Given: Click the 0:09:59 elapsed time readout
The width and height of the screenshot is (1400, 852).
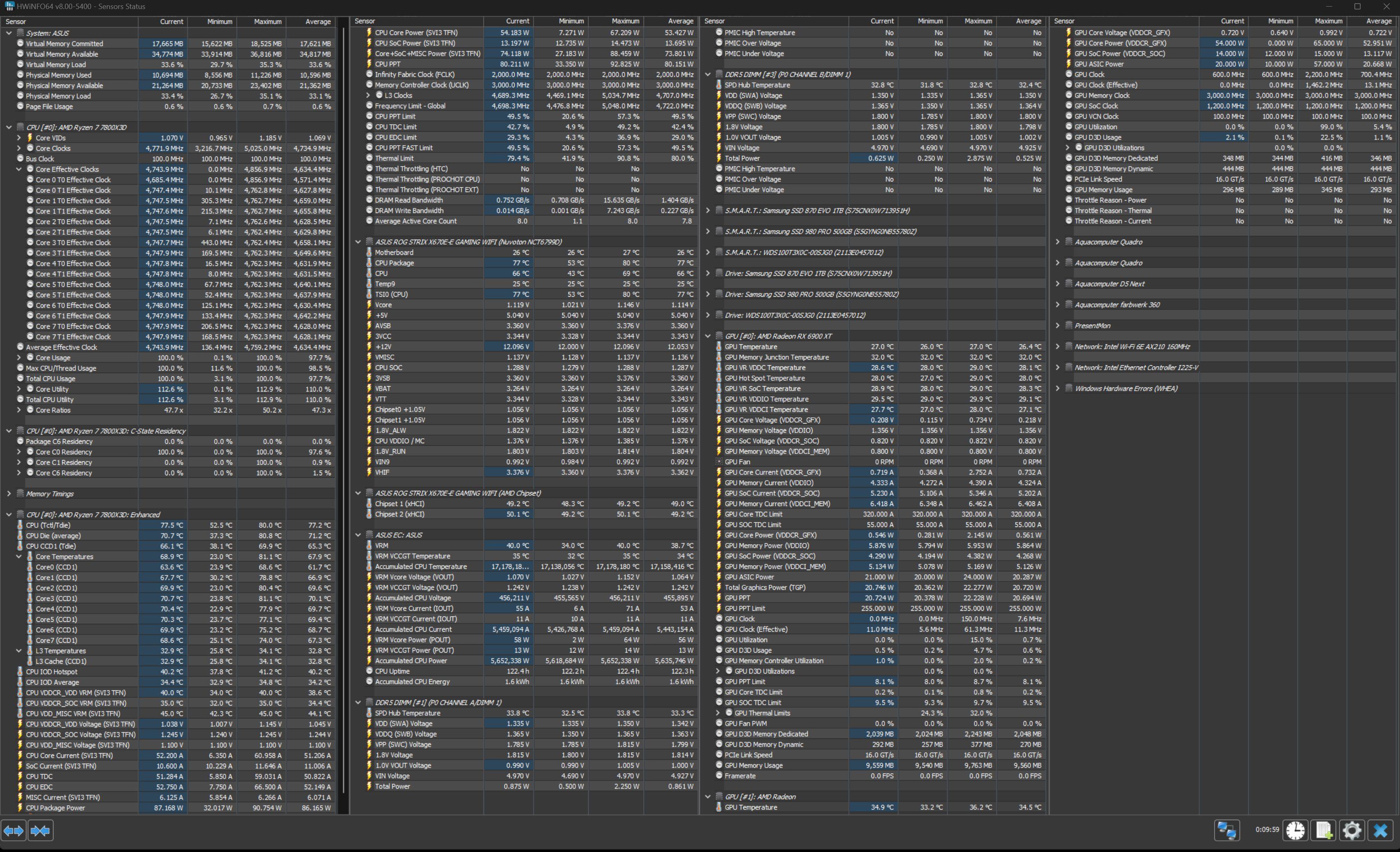Looking at the screenshot, I should pos(1267,830).
